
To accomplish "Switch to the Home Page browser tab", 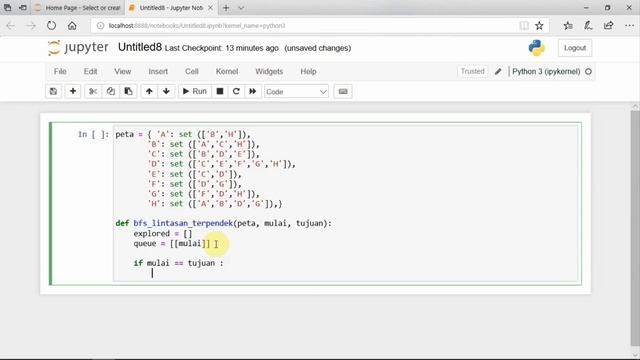I will tap(77, 8).
